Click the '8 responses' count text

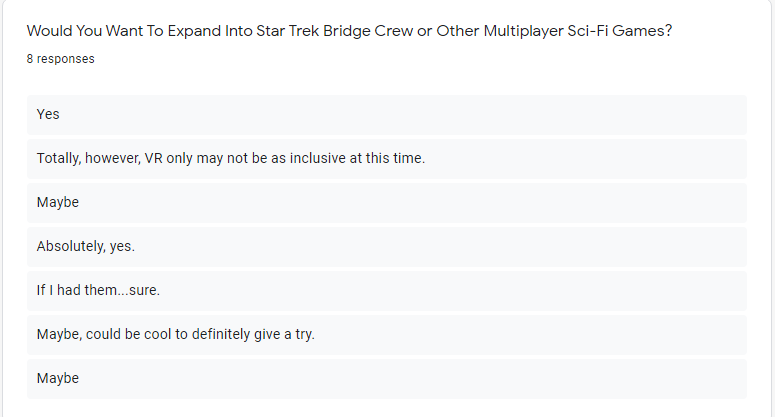[60, 59]
